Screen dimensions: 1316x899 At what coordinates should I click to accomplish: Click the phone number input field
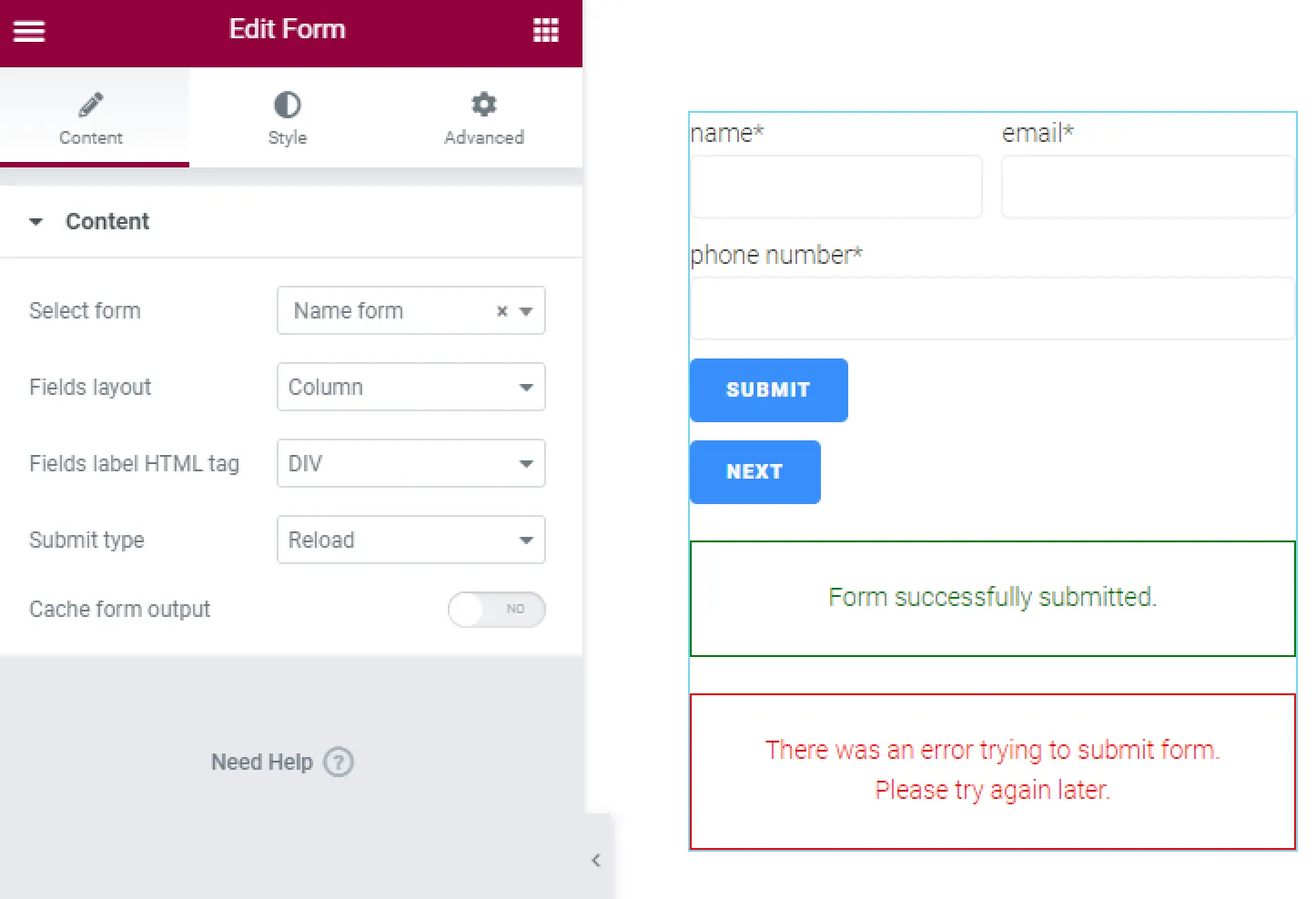[x=992, y=308]
